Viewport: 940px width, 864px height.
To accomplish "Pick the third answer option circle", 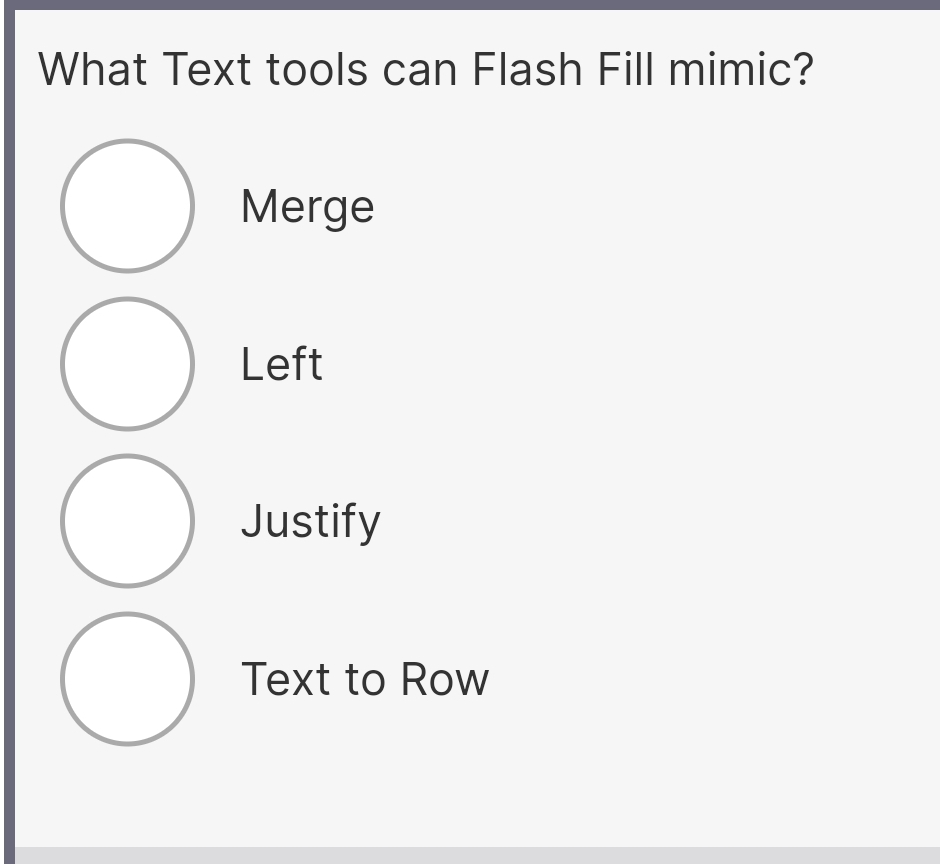I will pos(128,520).
